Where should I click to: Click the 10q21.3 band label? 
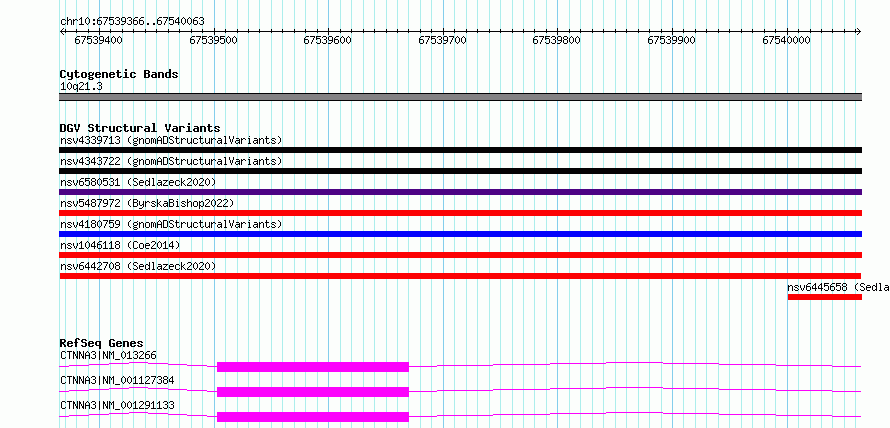(x=81, y=87)
